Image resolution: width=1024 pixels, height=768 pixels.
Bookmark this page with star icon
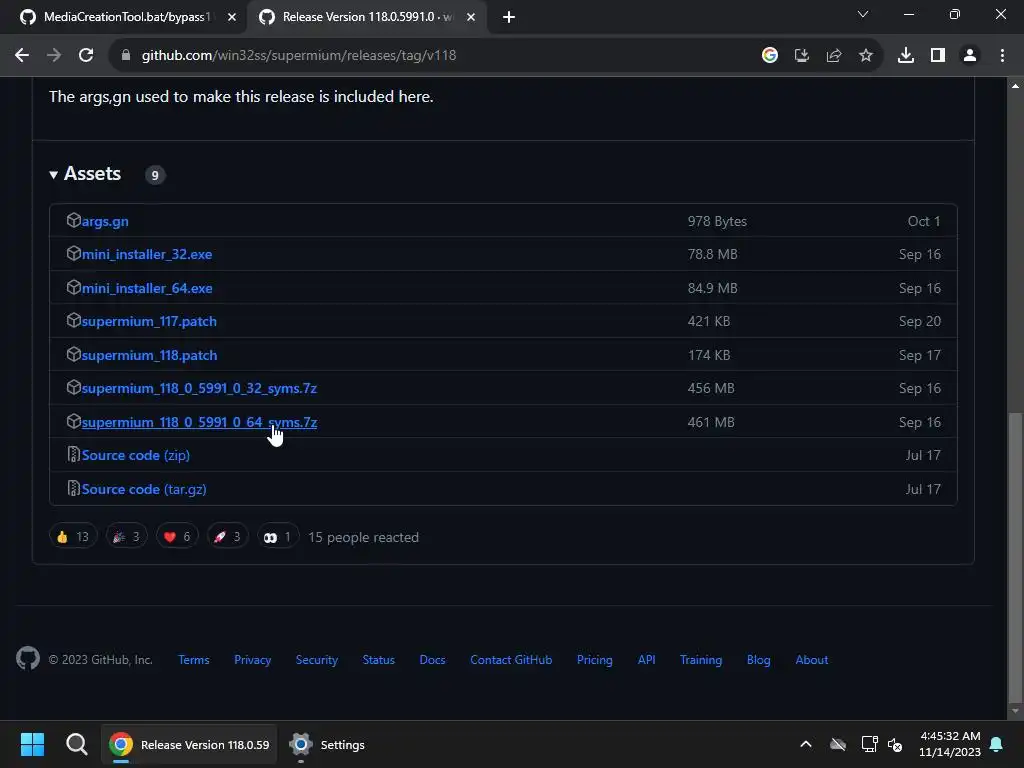(865, 56)
